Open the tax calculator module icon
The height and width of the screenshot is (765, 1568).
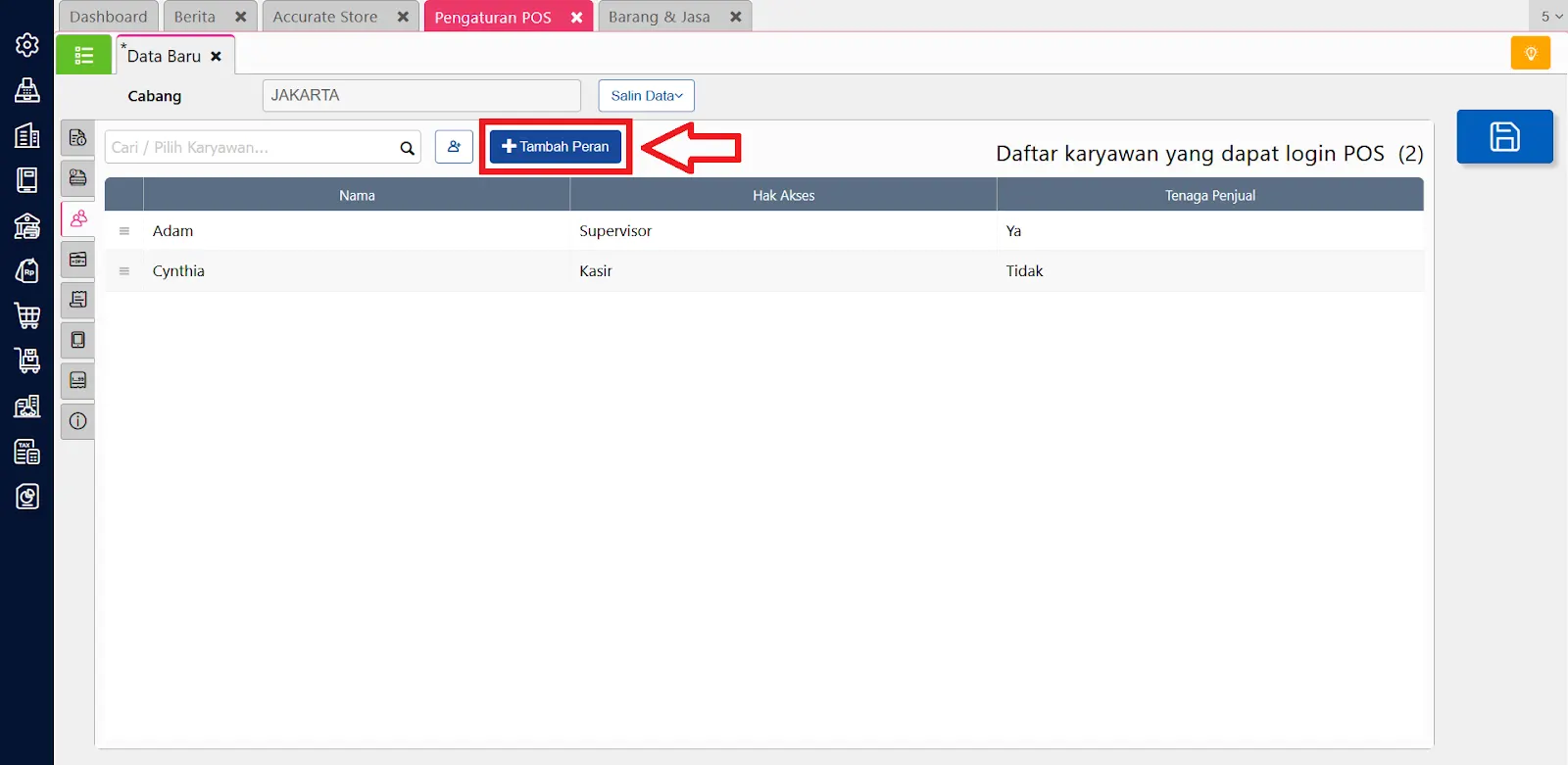27,452
